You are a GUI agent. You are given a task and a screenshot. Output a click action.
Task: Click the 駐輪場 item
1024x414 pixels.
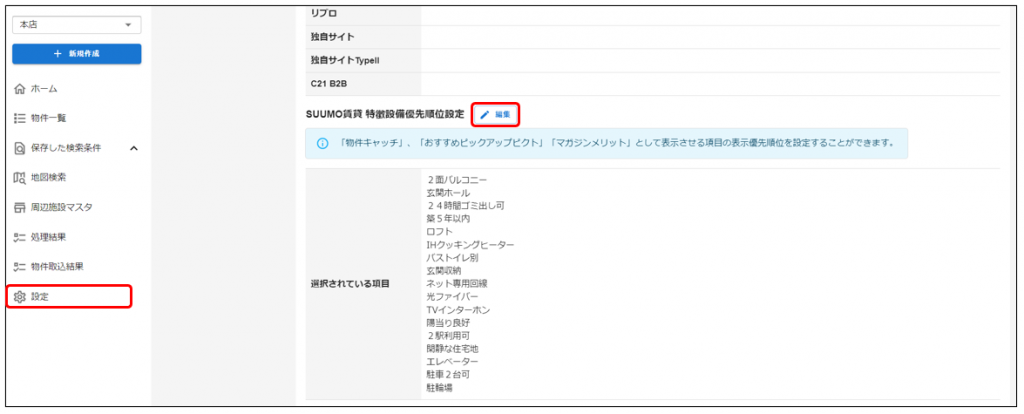(x=439, y=388)
